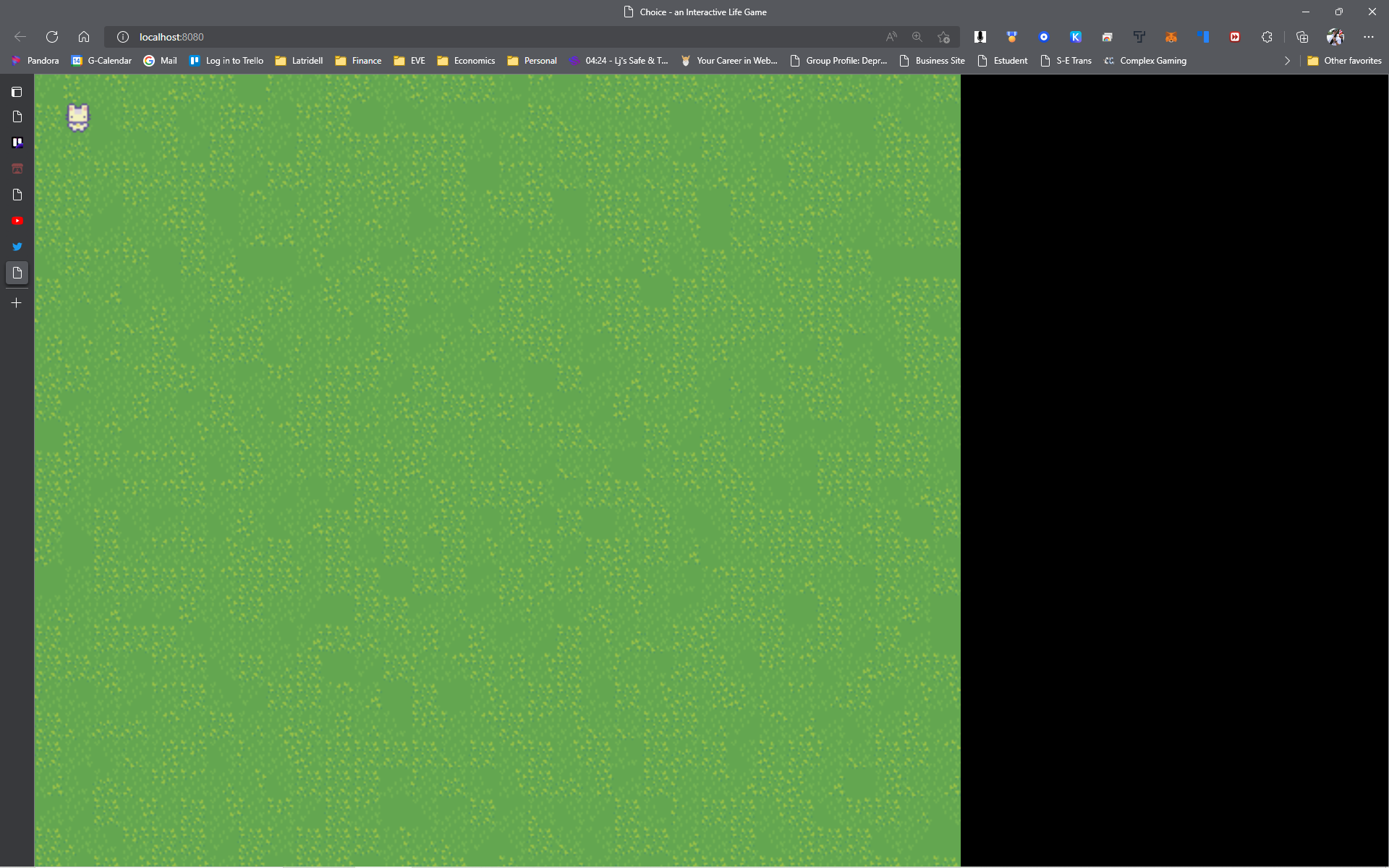
Task: Open the MetaMask extension
Action: pos(1171,36)
